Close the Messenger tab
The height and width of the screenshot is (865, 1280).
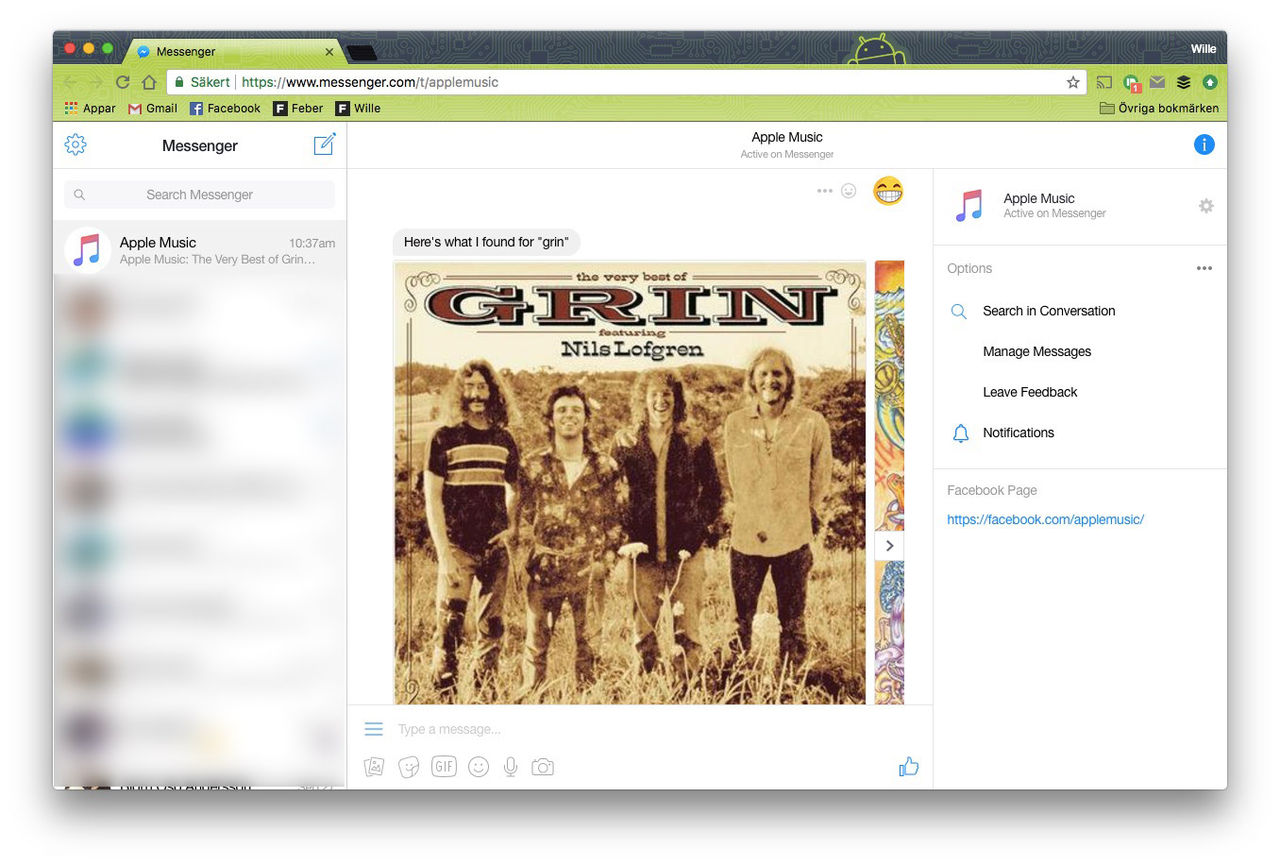[330, 52]
